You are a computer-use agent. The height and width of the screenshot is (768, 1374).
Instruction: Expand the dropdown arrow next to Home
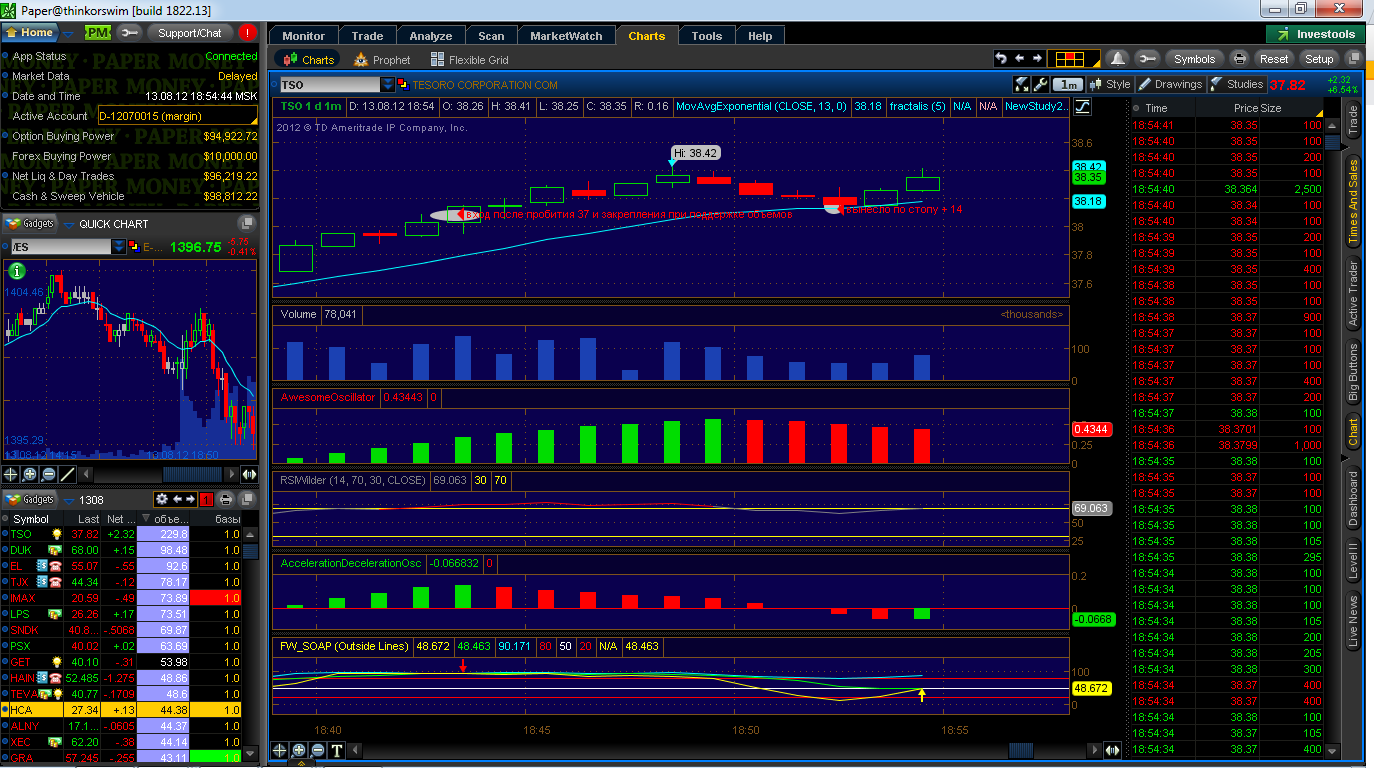[x=68, y=33]
